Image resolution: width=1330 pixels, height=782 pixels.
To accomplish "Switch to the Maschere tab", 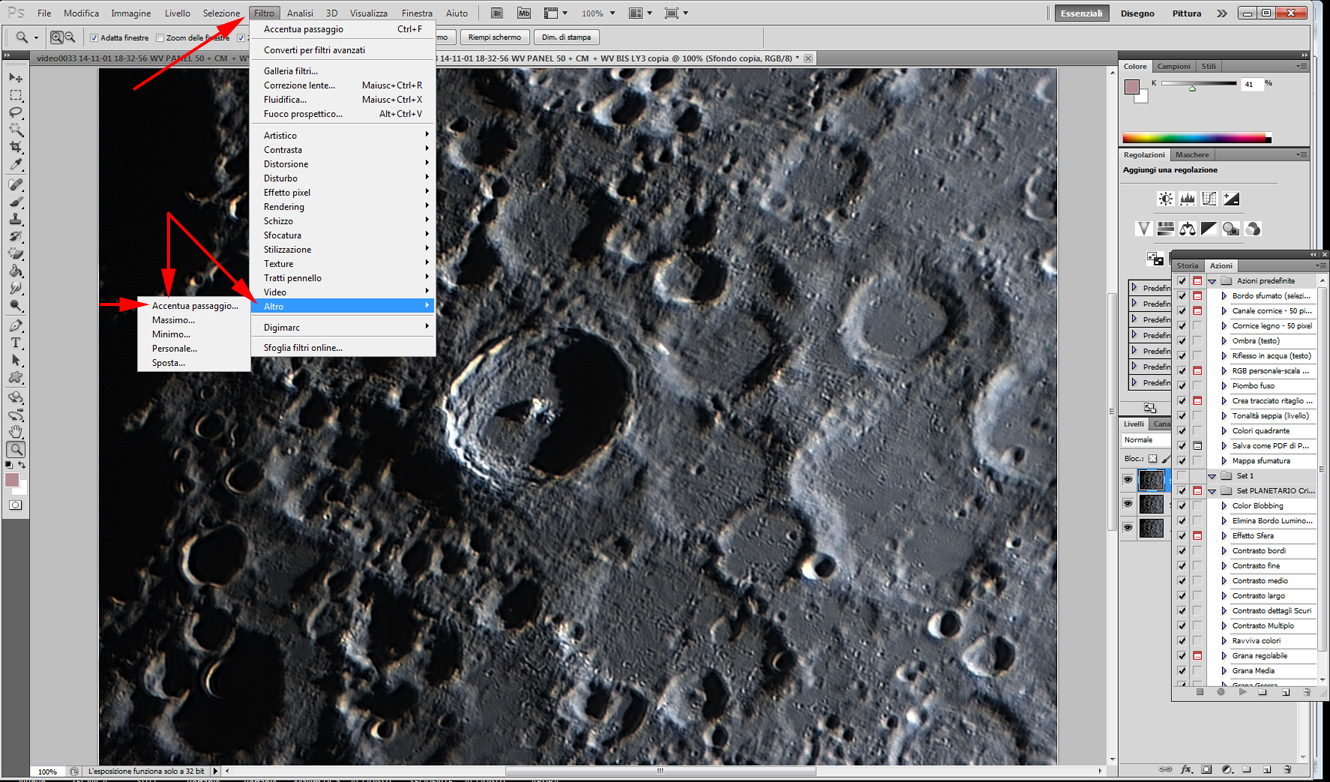I will point(1192,155).
